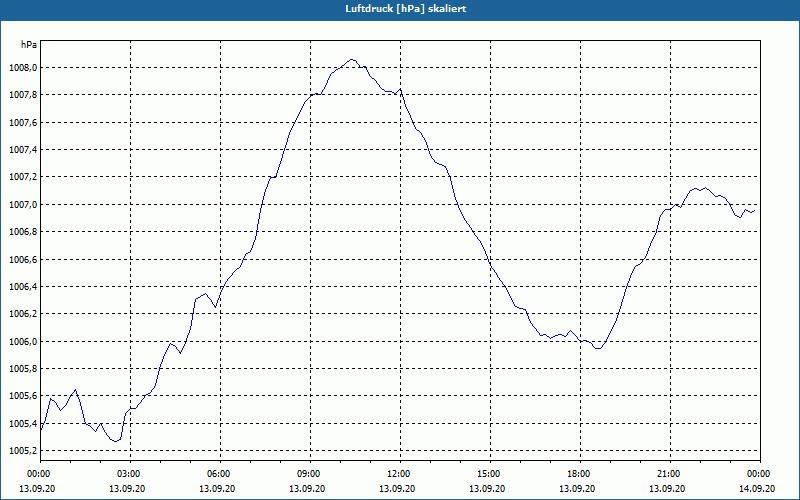Click the 1007,6 y-axis label
The image size is (800, 500).
pyautogui.click(x=22, y=122)
